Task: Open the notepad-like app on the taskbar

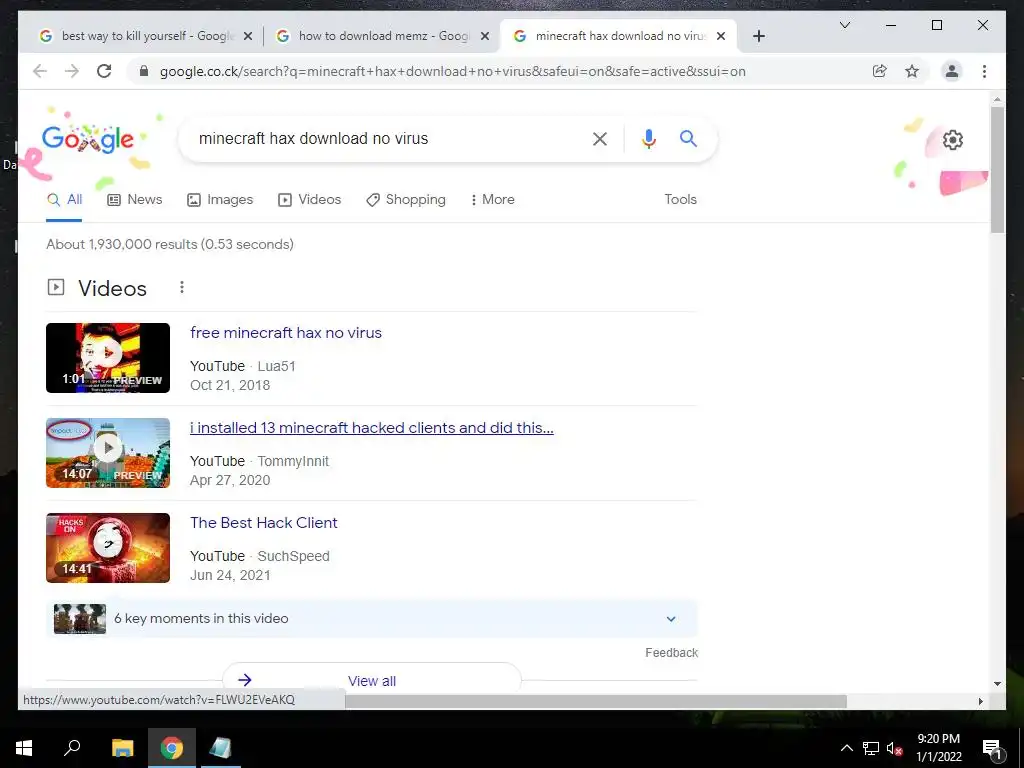Action: pos(220,748)
